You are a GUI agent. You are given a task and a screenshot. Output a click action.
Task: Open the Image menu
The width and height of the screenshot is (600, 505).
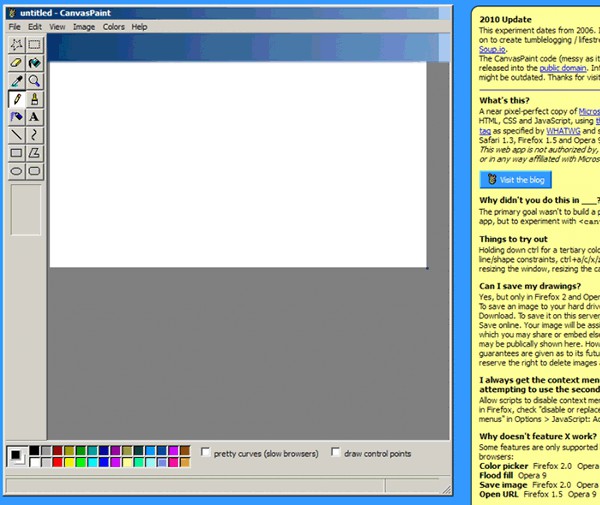(x=84, y=27)
